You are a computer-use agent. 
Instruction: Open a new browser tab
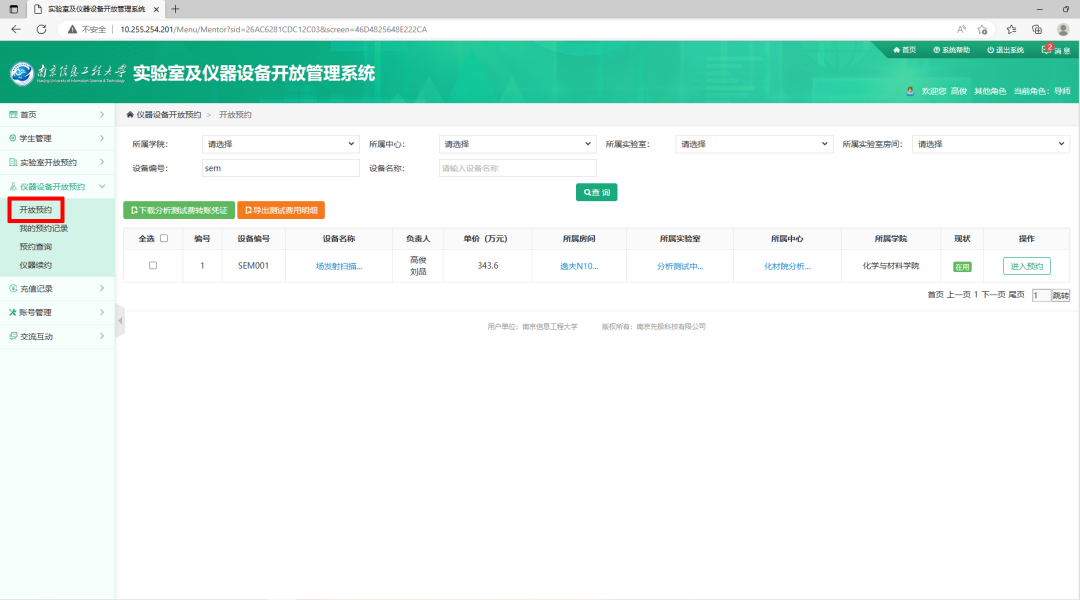coord(175,9)
